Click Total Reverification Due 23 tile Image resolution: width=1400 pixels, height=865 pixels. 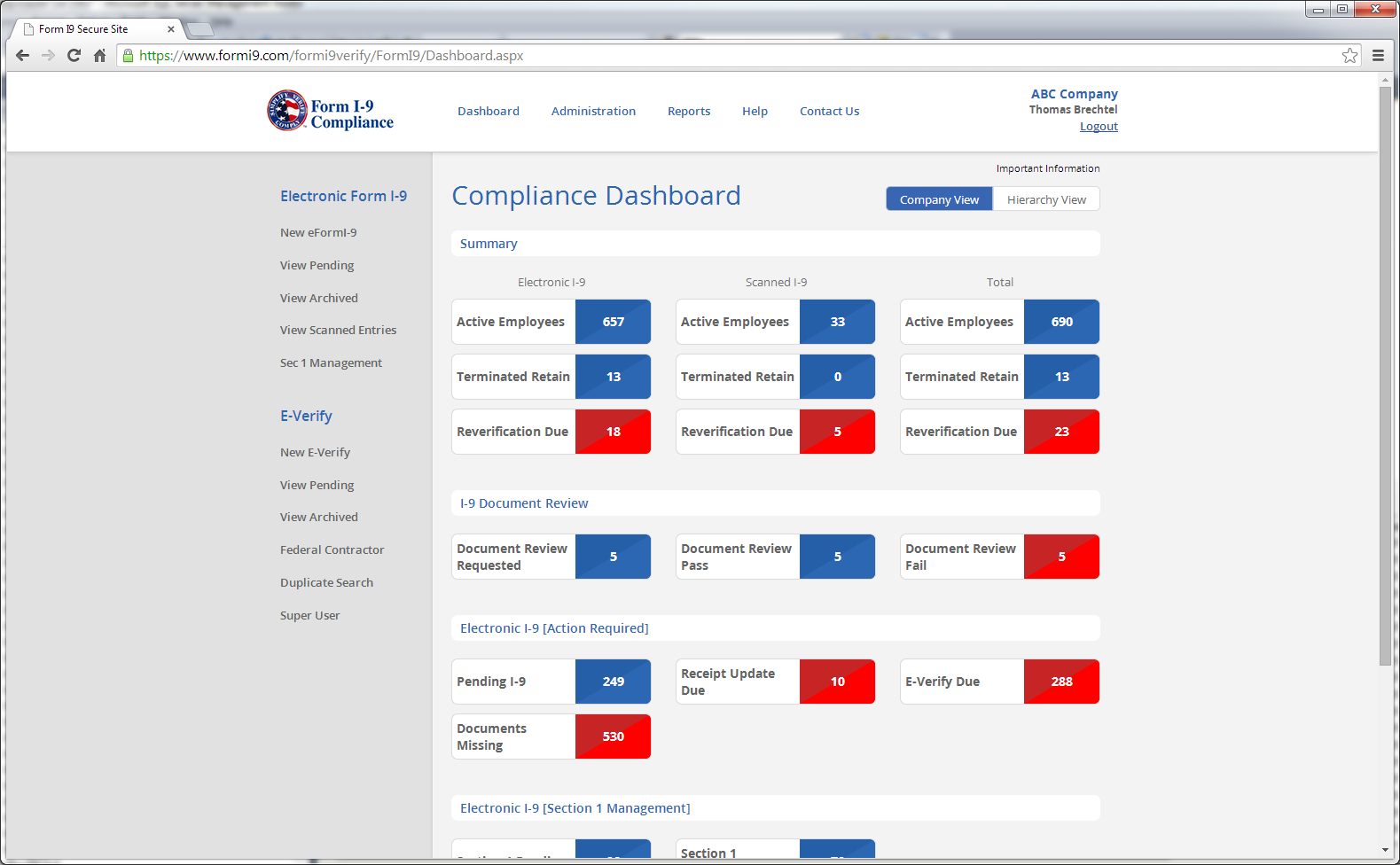tap(999, 432)
